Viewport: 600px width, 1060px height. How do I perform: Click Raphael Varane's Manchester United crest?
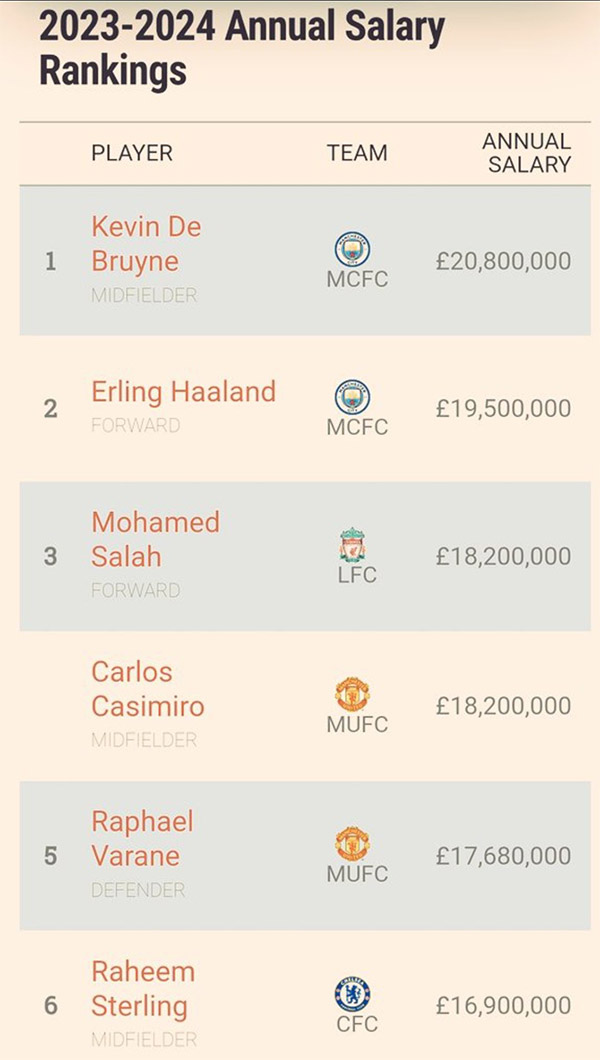352,843
